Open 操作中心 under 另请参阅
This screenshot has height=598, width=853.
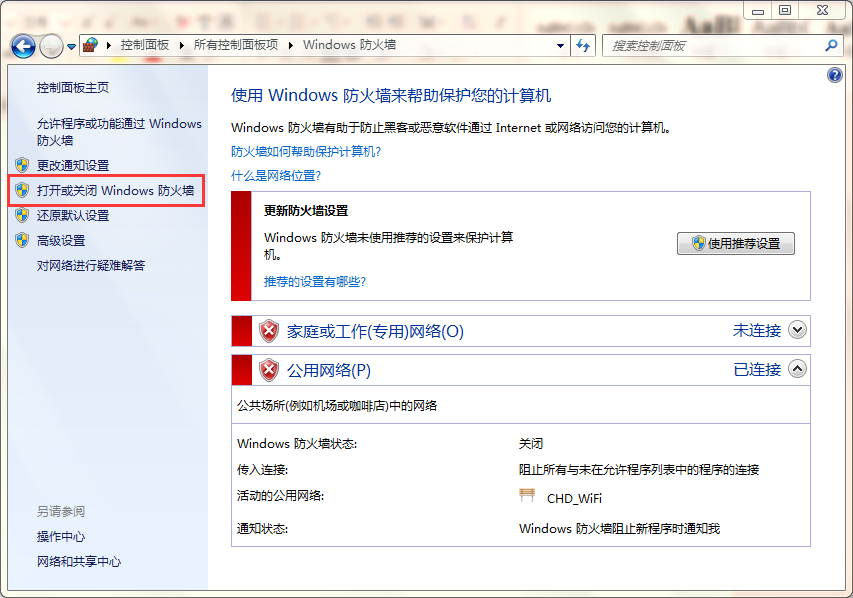(61, 537)
